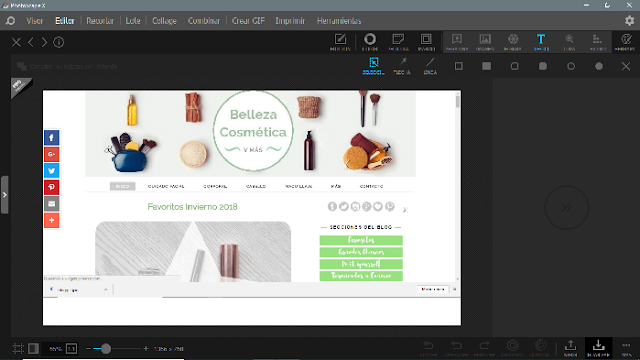640x360 pixels.
Task: Select the Text insert tool
Action: point(541,42)
